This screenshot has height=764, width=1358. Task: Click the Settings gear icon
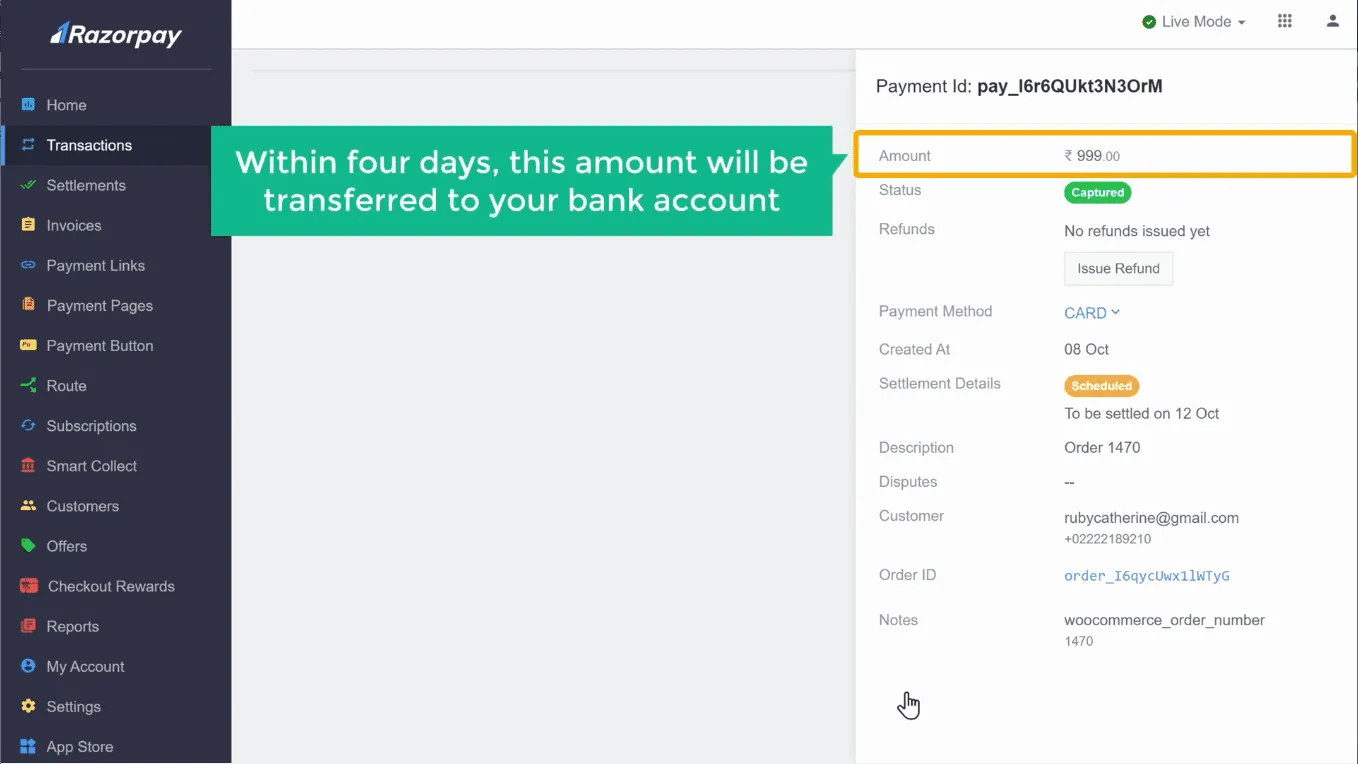[28, 706]
